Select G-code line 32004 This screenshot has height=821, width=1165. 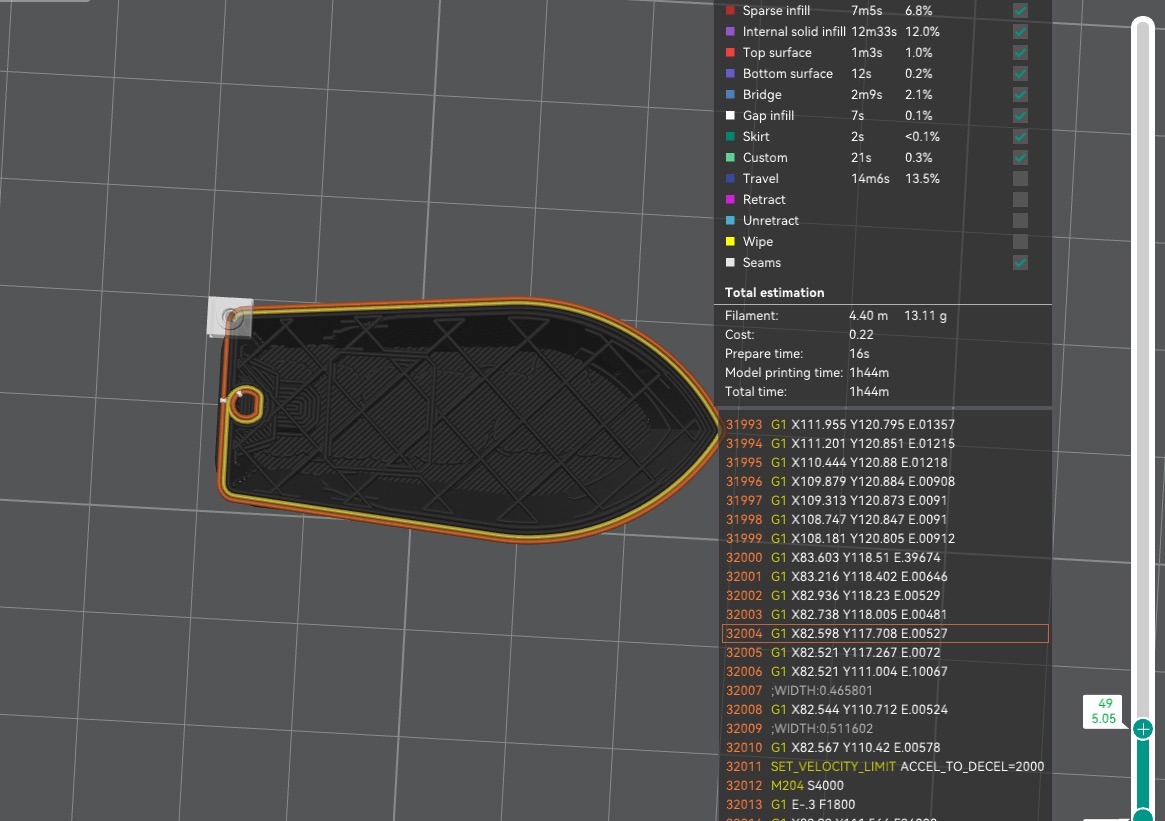pyautogui.click(x=884, y=633)
